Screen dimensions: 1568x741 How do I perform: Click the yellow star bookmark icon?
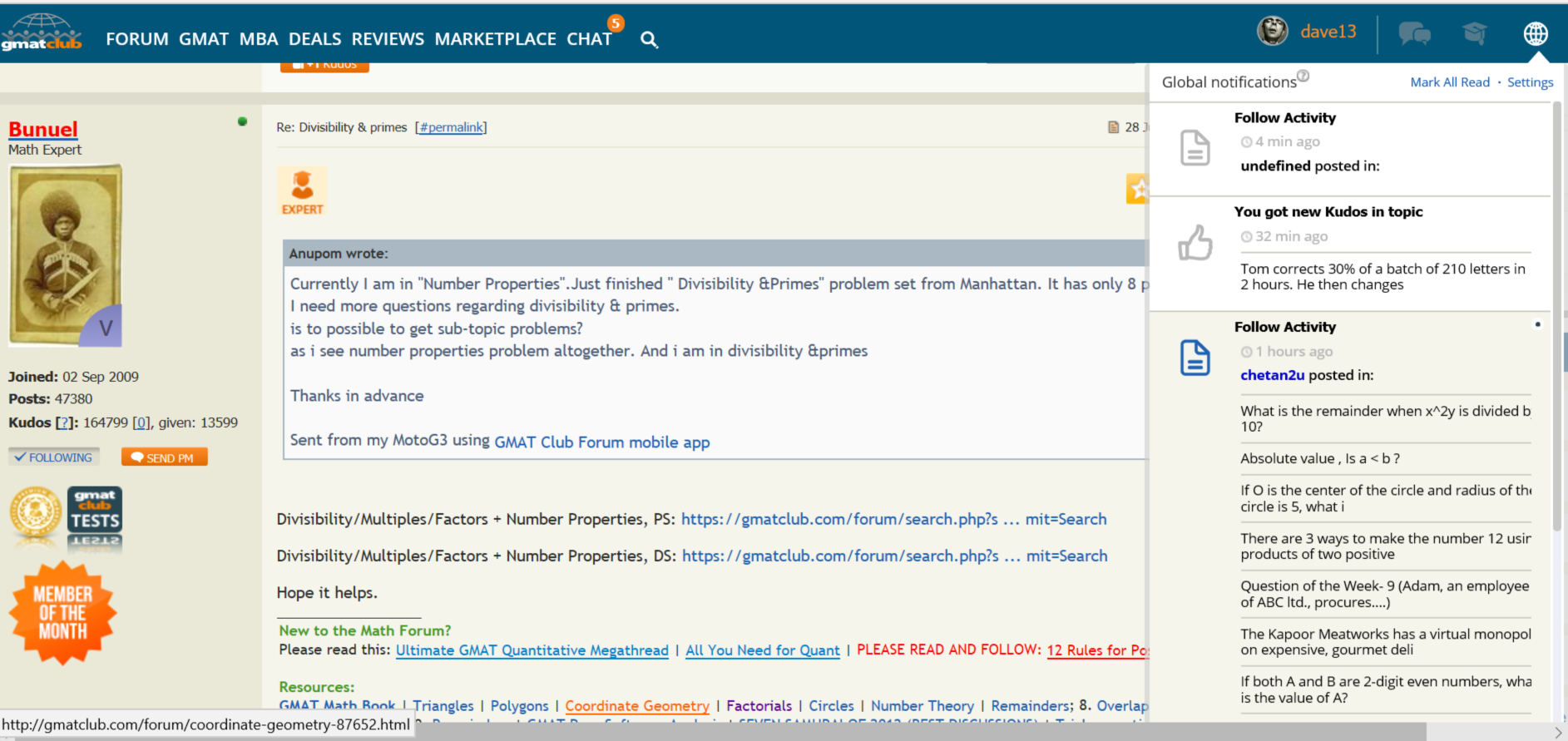point(1137,189)
